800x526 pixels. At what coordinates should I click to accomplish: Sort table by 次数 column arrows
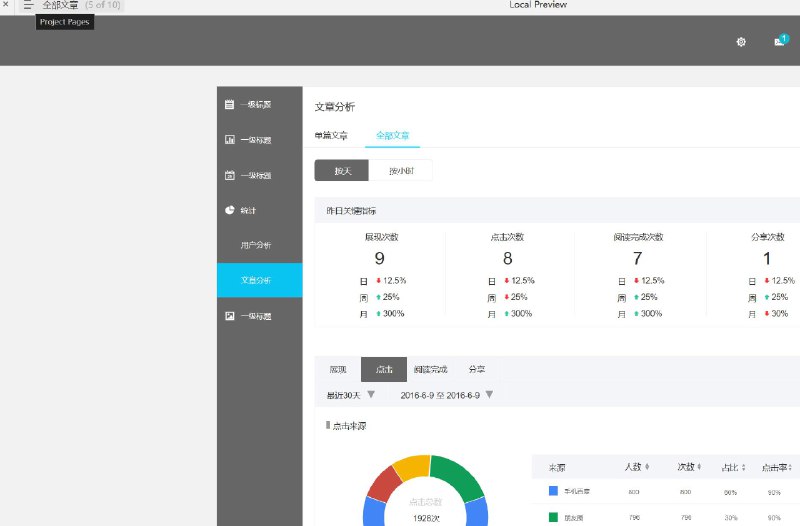[x=699, y=466]
